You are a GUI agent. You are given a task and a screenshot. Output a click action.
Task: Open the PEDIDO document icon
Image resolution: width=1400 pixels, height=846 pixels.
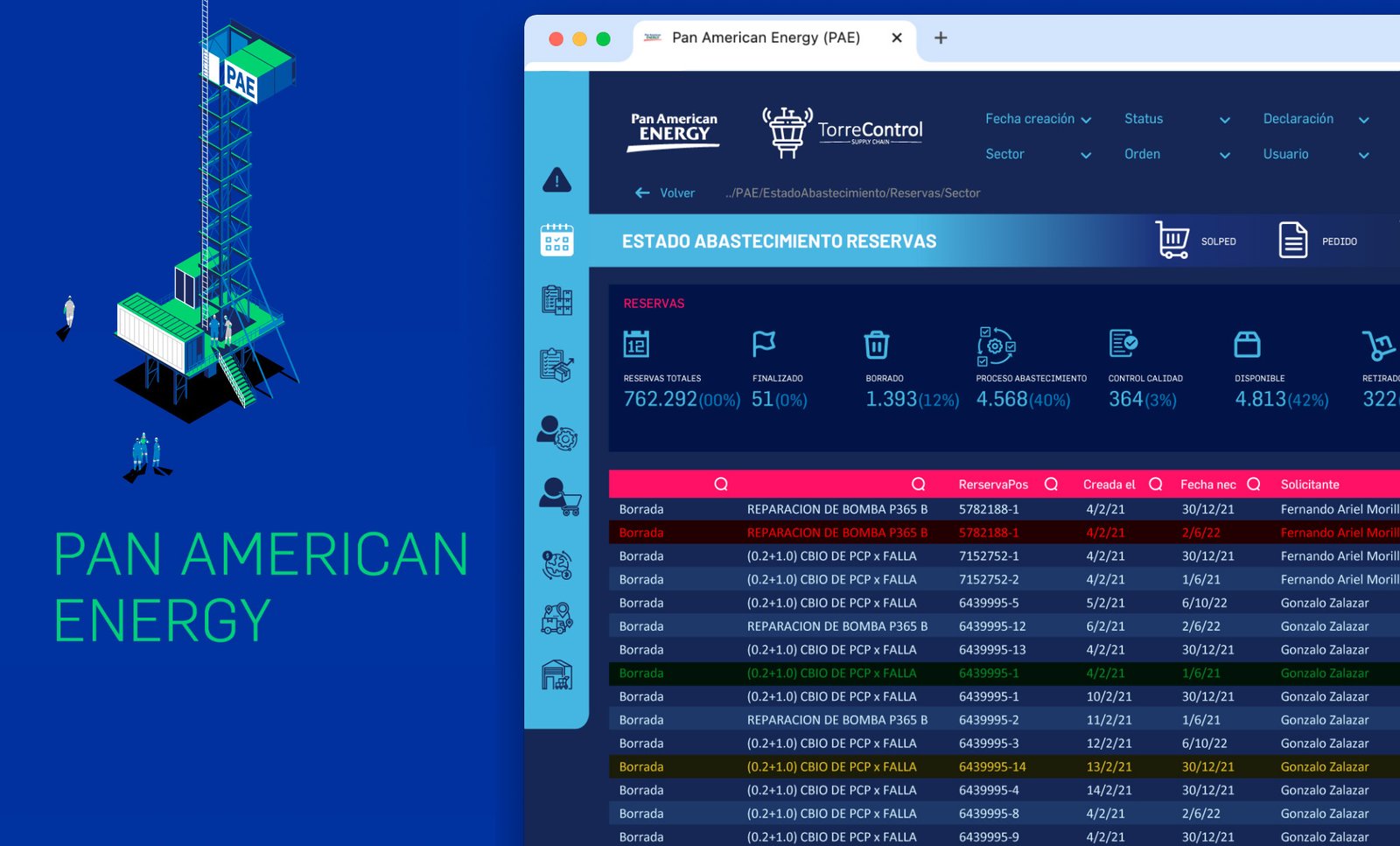pyautogui.click(x=1292, y=241)
